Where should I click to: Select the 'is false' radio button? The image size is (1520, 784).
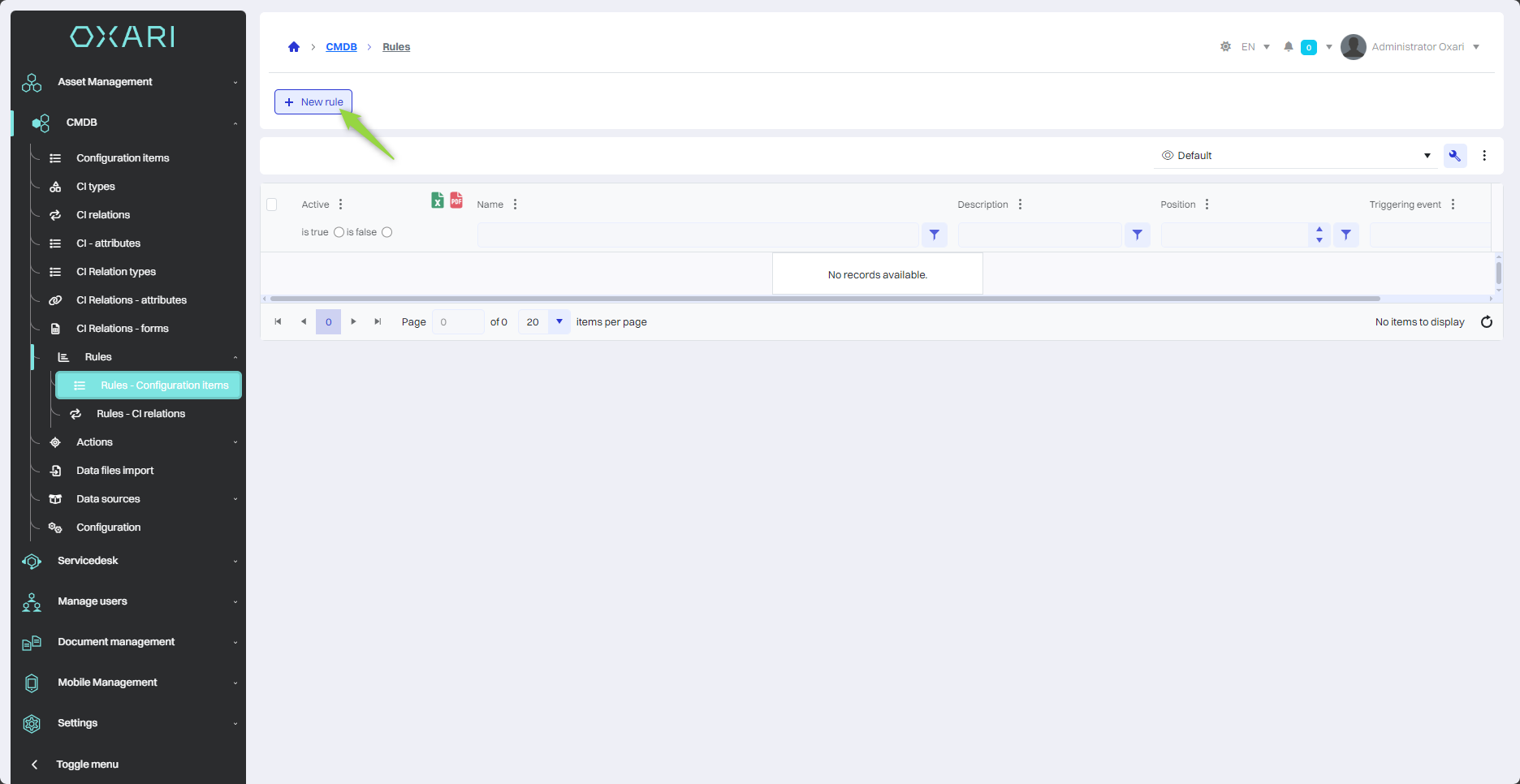coord(387,232)
